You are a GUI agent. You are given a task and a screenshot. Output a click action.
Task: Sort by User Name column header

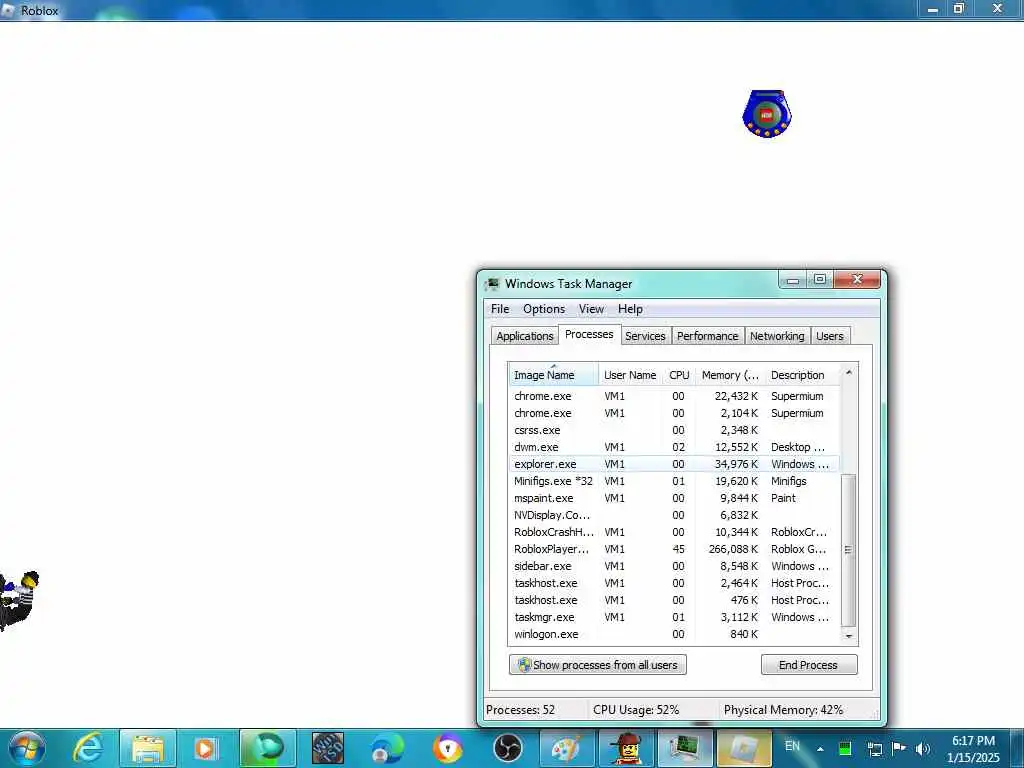tap(630, 375)
